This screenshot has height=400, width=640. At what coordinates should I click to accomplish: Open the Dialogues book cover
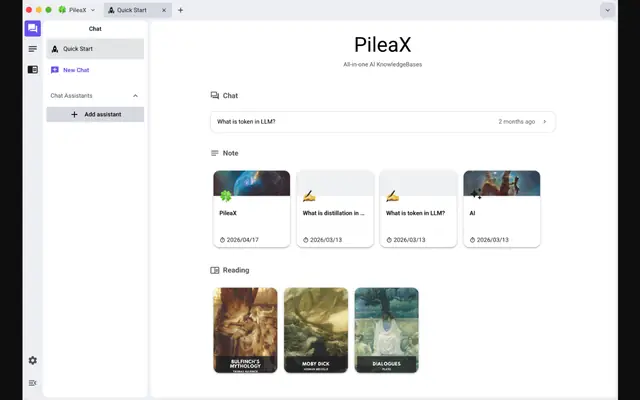point(387,330)
